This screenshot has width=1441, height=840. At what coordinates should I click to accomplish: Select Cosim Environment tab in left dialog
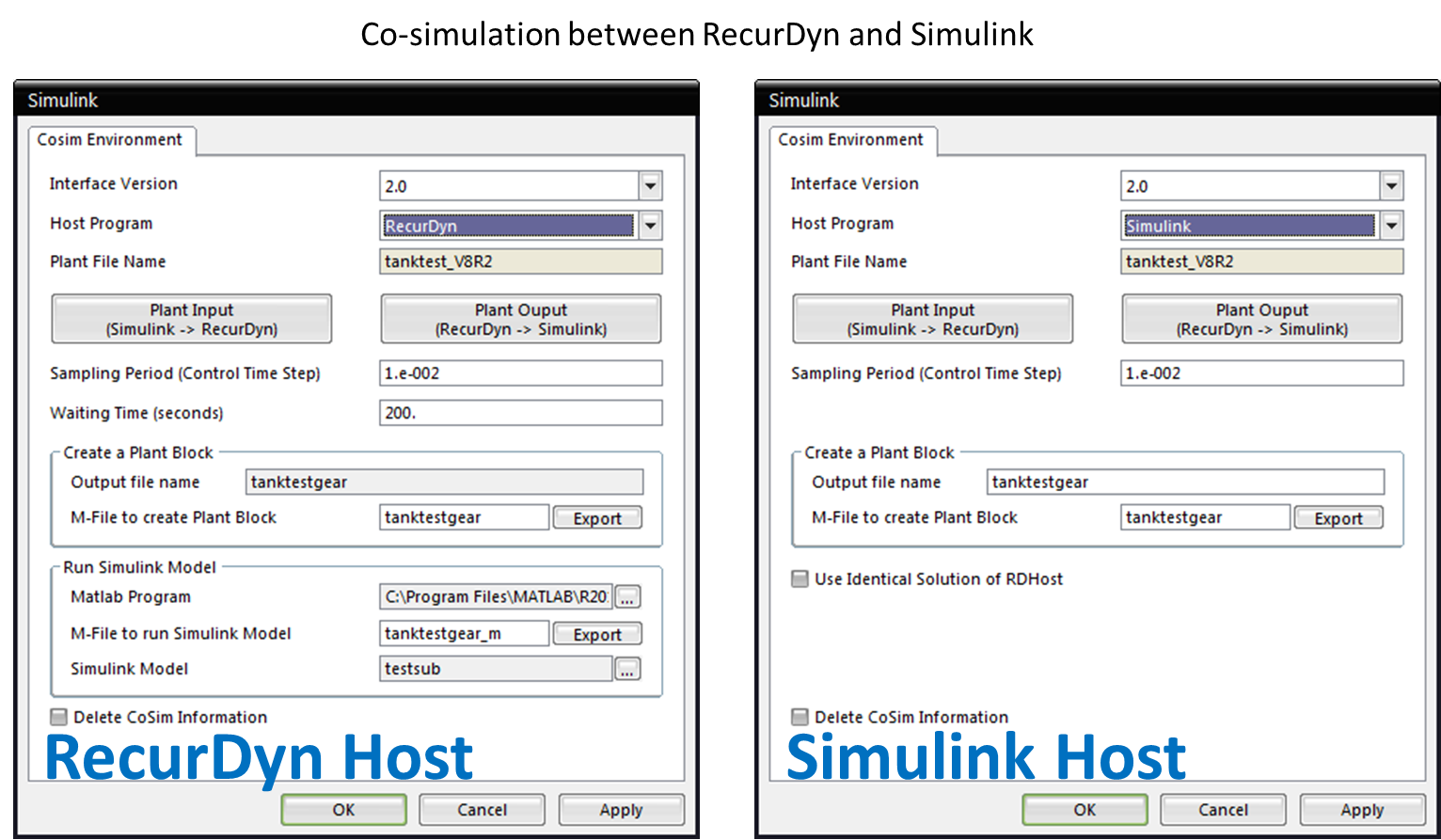tap(110, 139)
